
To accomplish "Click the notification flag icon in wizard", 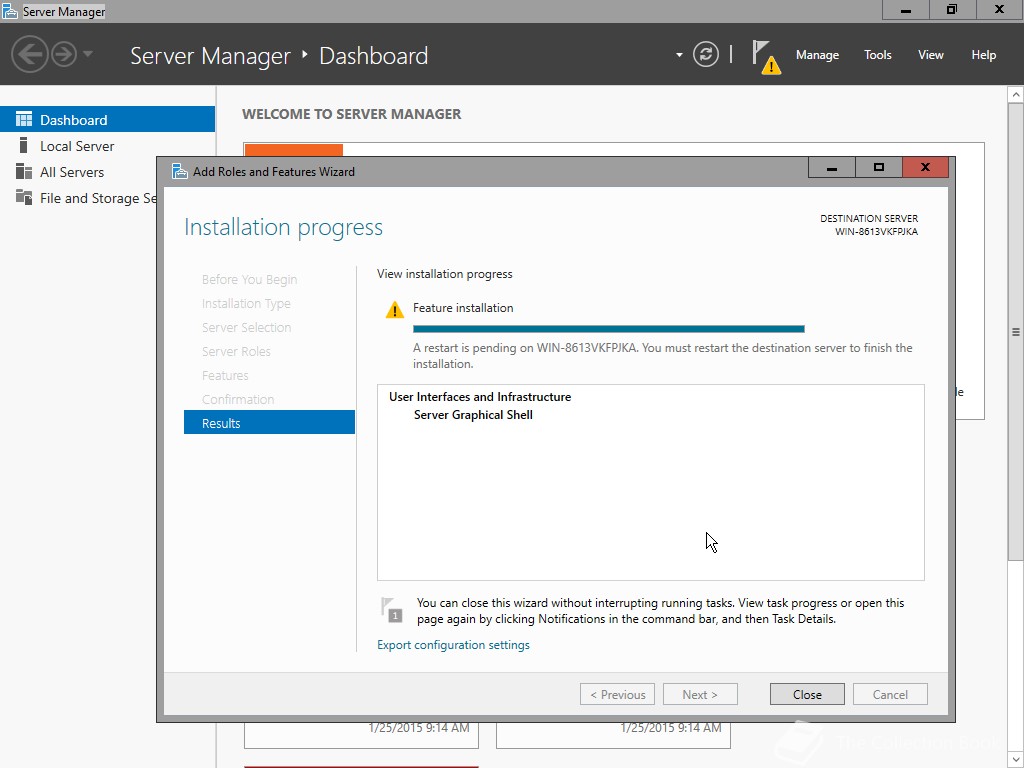I will [391, 610].
